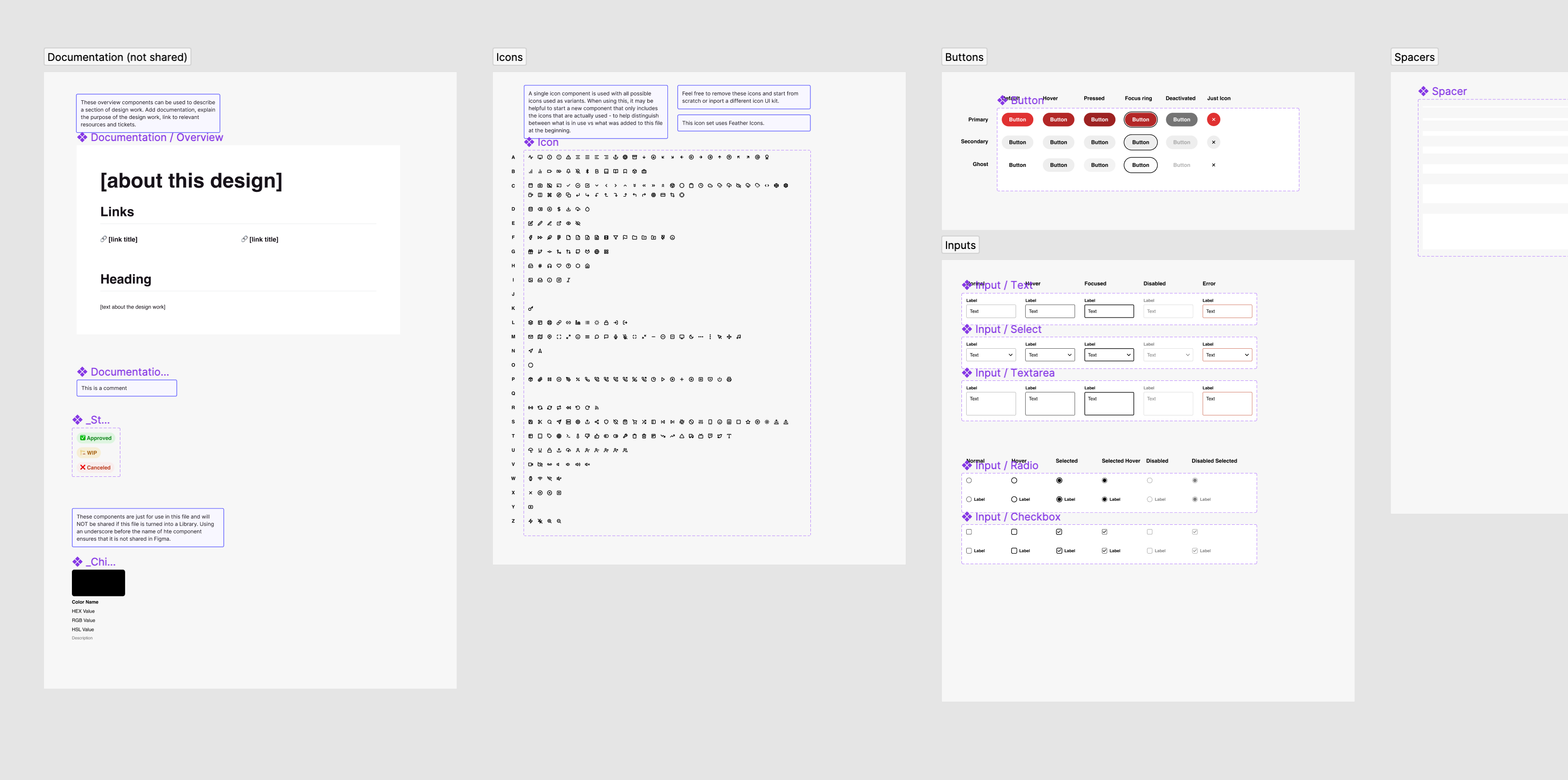Click the dollar sign icon in row D
1568x780 pixels.
pyautogui.click(x=559, y=210)
